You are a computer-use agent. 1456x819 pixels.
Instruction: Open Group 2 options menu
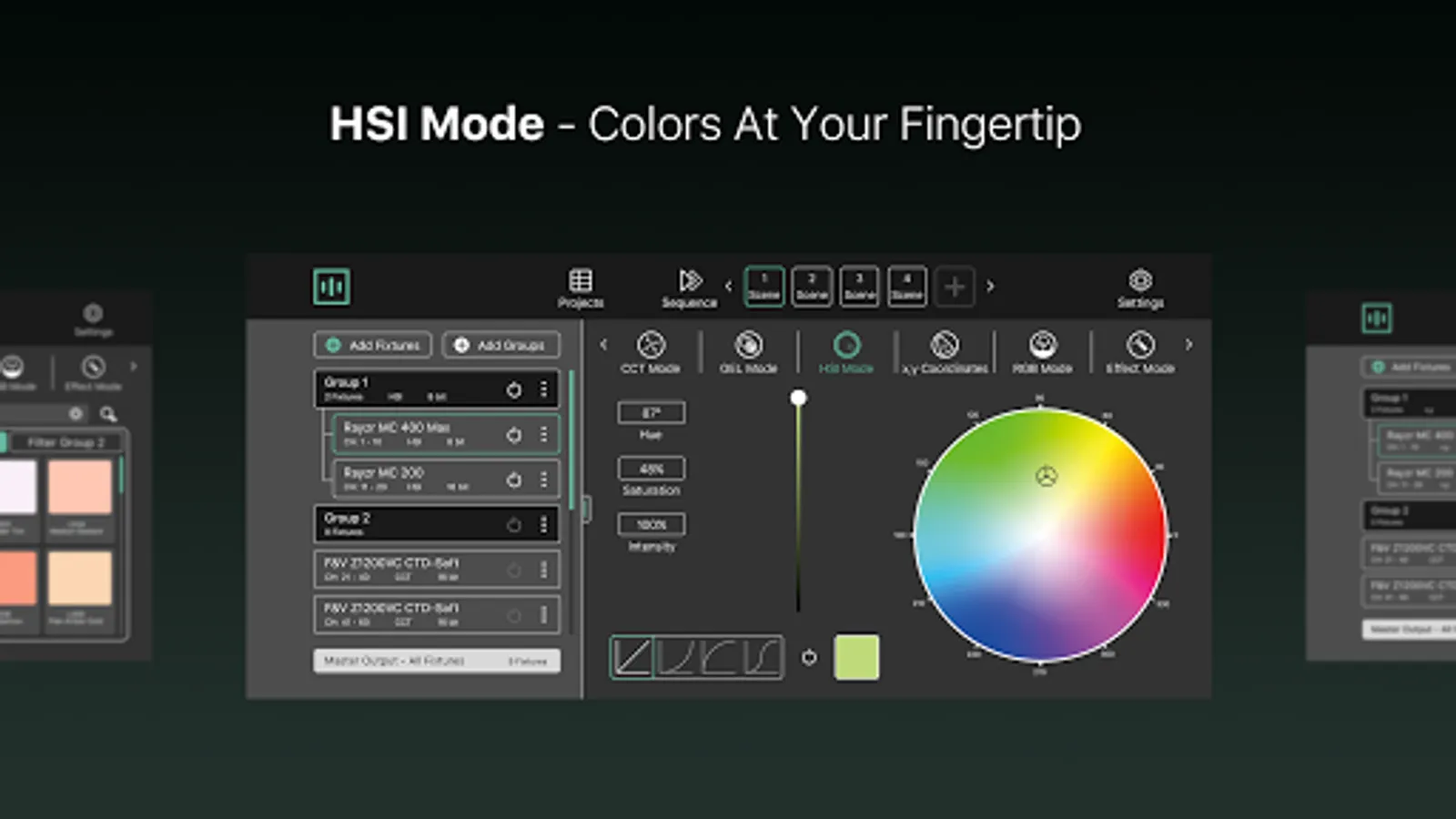click(x=544, y=525)
